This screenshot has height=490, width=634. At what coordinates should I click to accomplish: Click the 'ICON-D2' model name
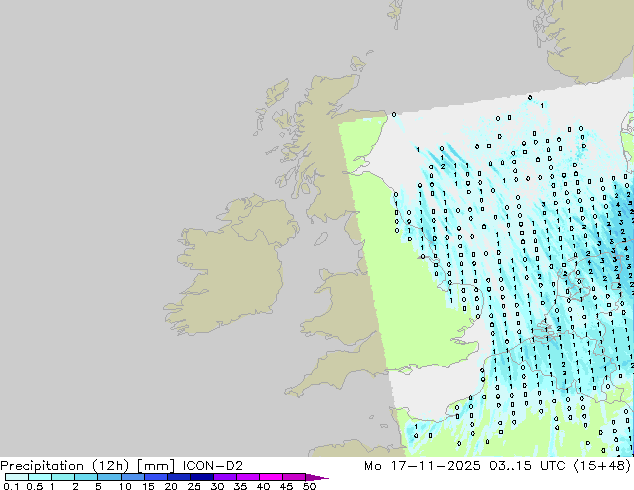213,466
